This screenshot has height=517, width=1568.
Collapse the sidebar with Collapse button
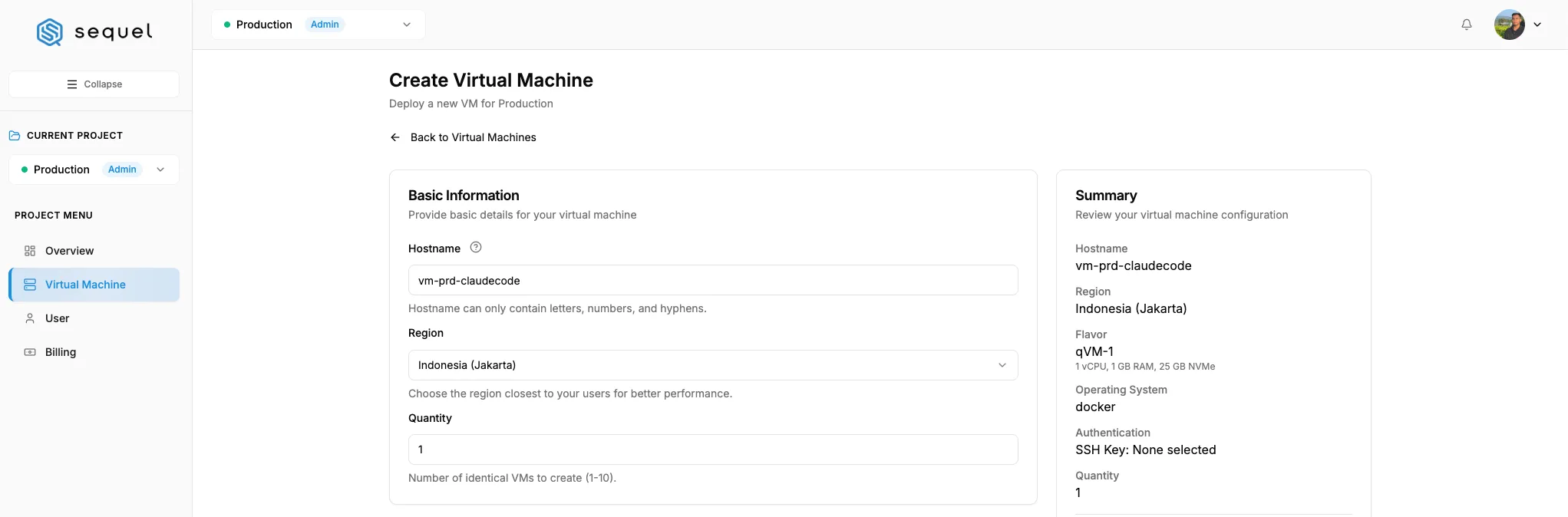pos(94,84)
